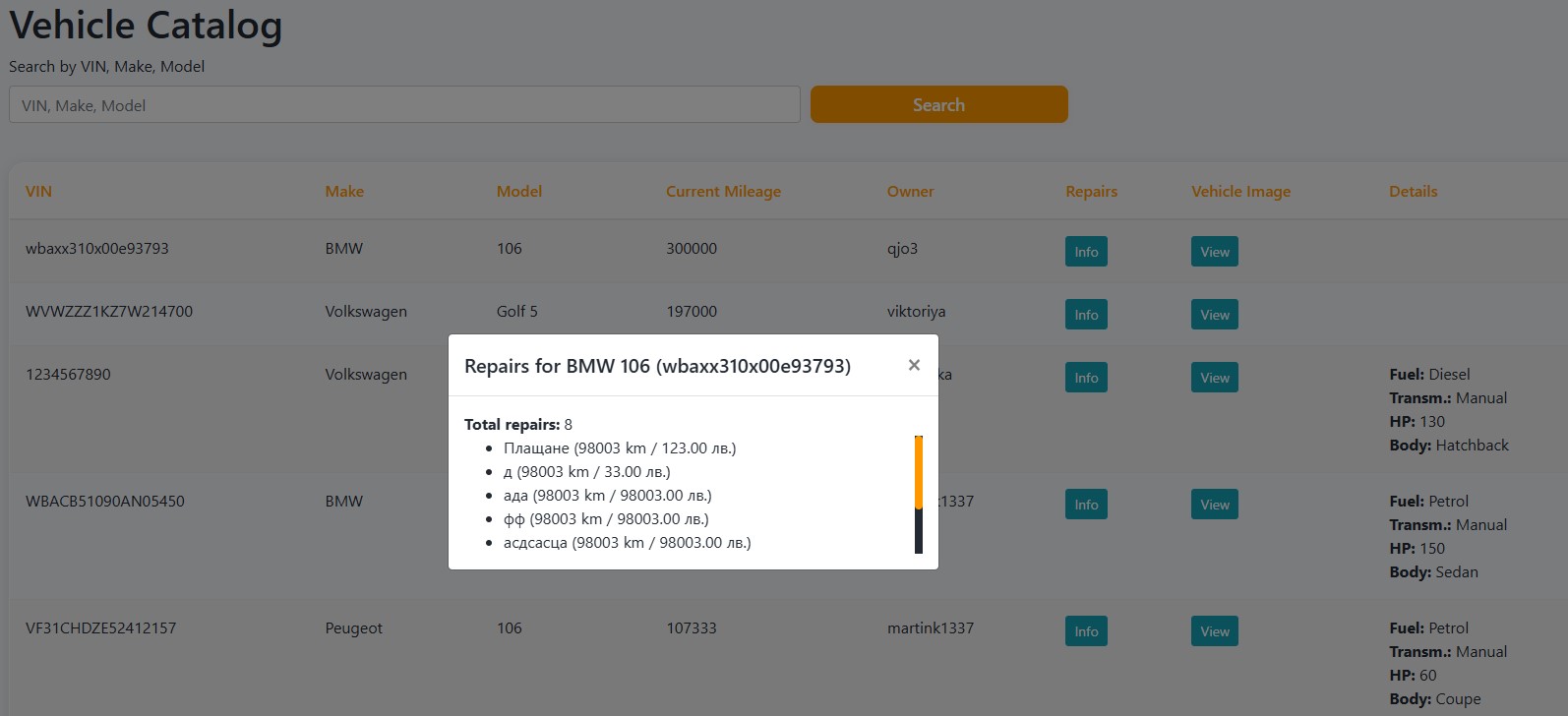View vehicle image for Volkswagen Golf 5
This screenshot has height=716, width=1568.
(x=1214, y=315)
